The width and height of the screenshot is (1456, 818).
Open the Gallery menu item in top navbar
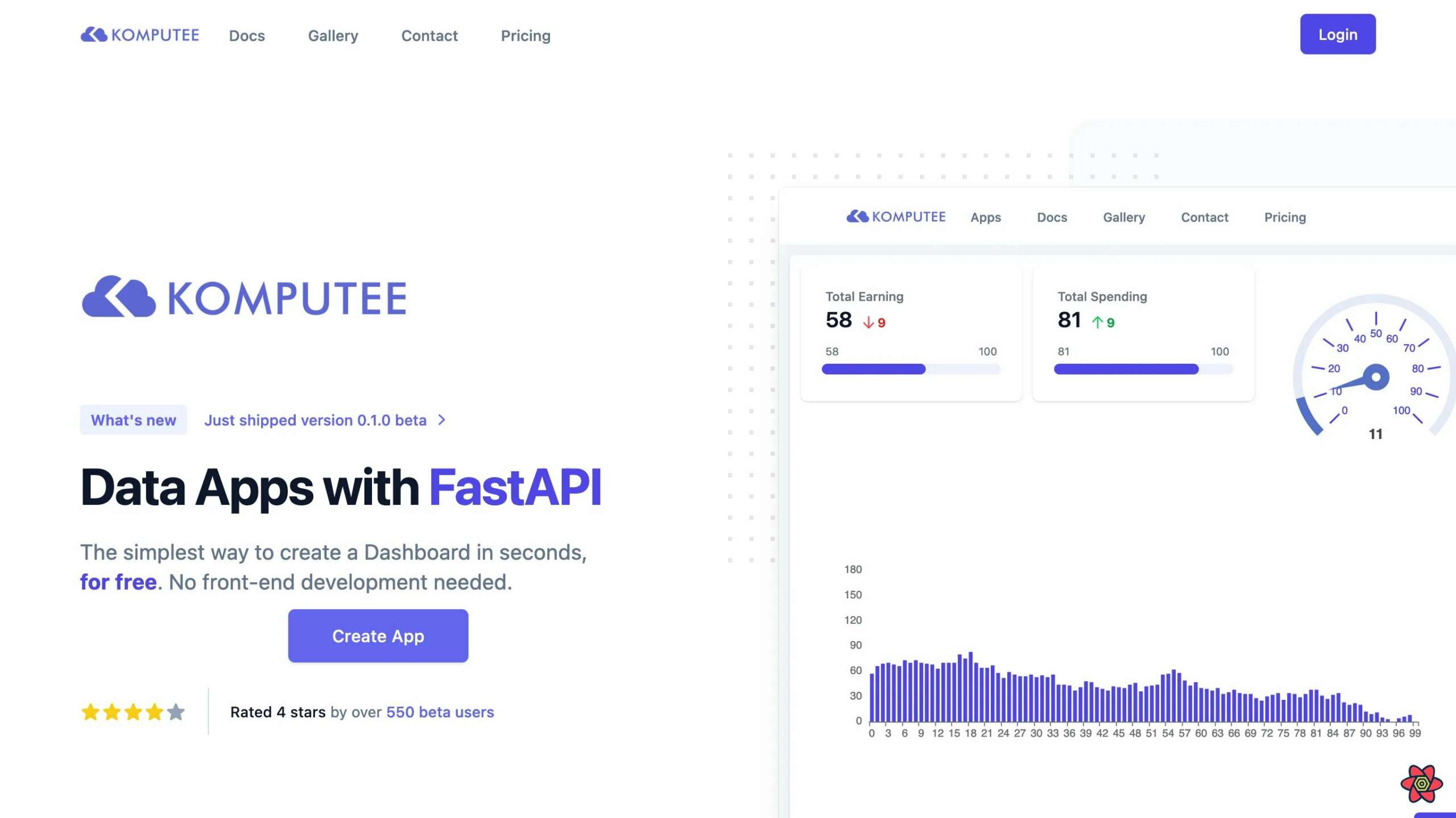[333, 36]
